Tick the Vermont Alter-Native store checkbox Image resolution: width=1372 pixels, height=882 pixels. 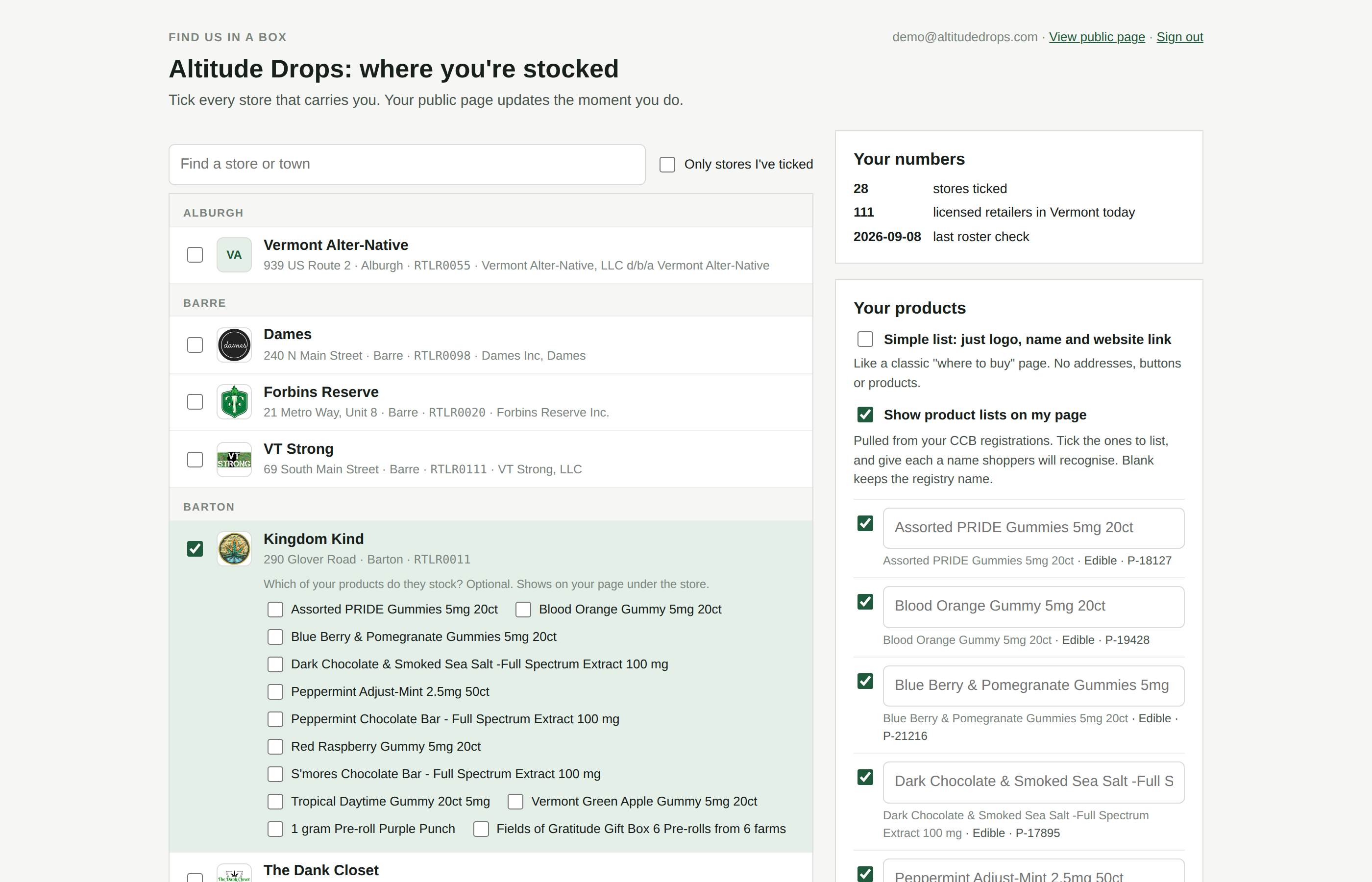[195, 255]
